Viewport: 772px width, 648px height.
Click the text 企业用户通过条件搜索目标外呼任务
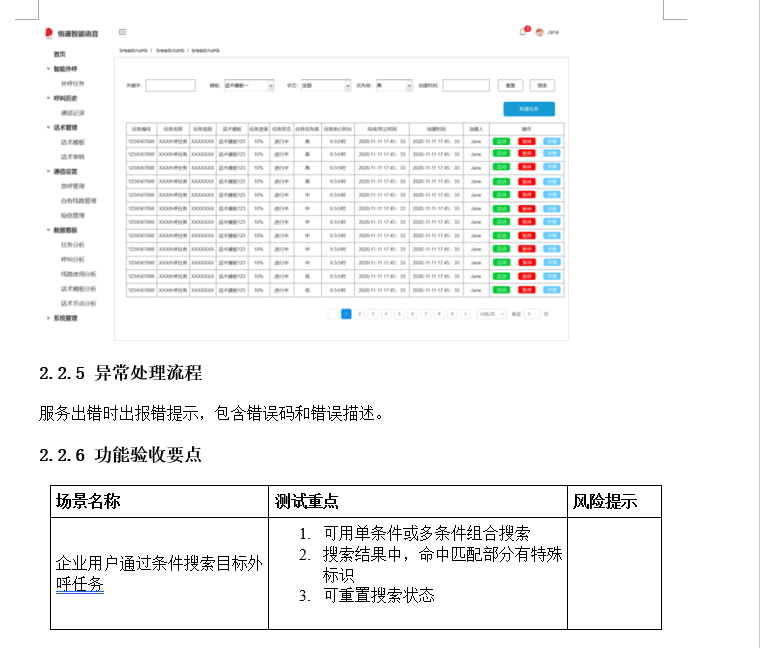pyautogui.click(x=159, y=574)
